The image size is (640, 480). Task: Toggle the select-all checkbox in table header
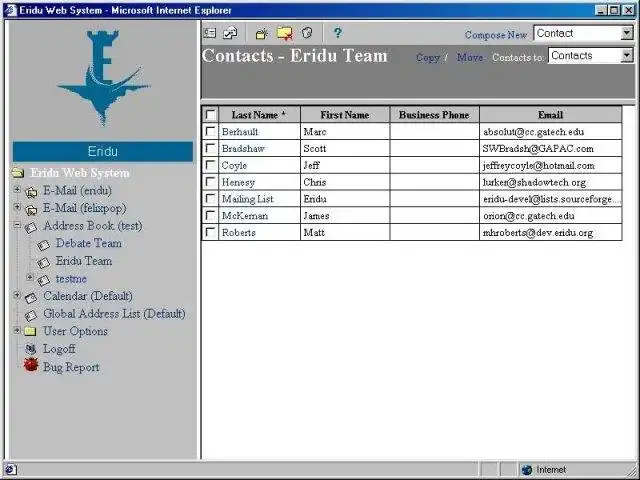[211, 115]
